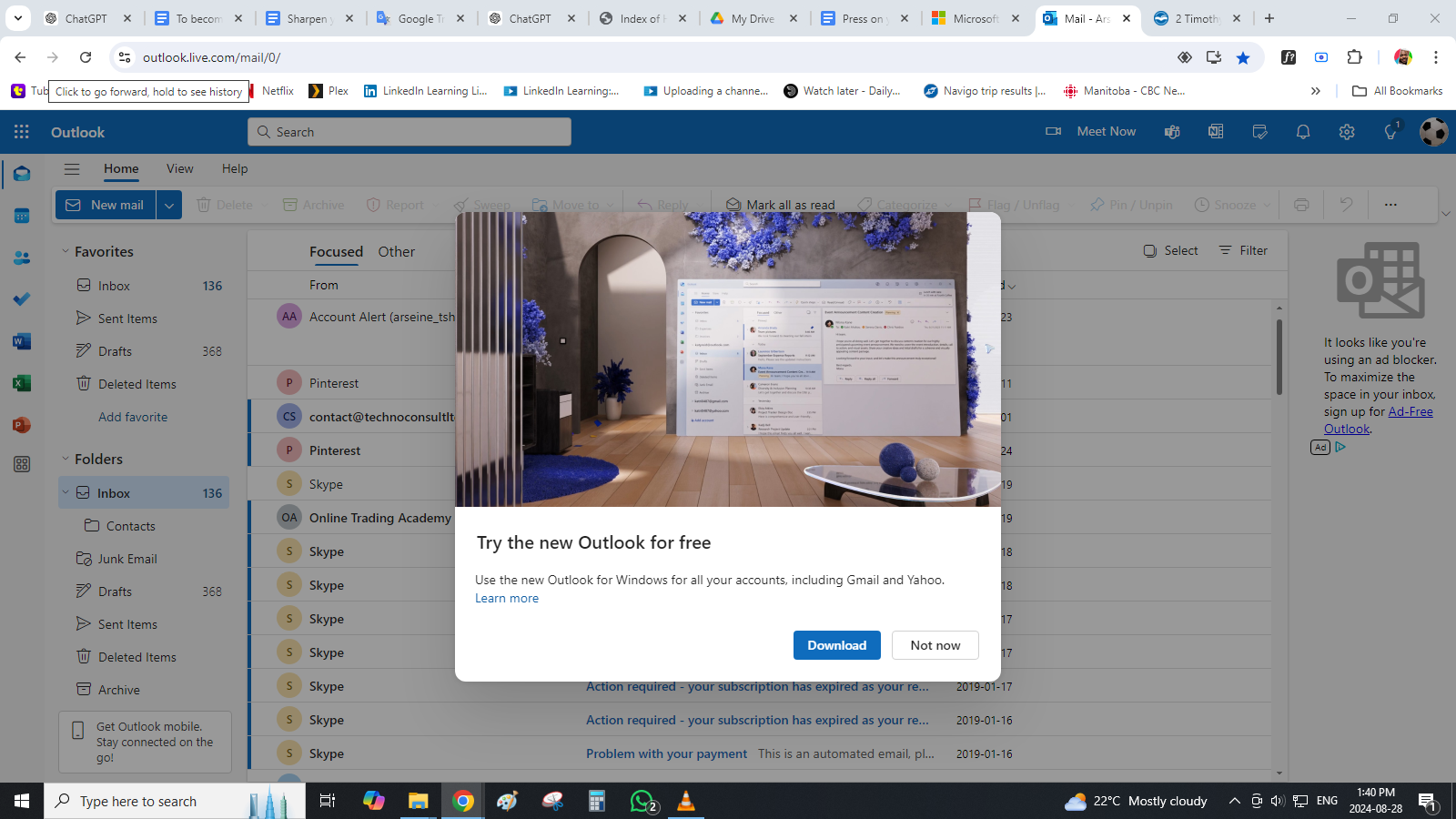Open the Learn more link
The image size is (1456, 819).
(x=507, y=598)
